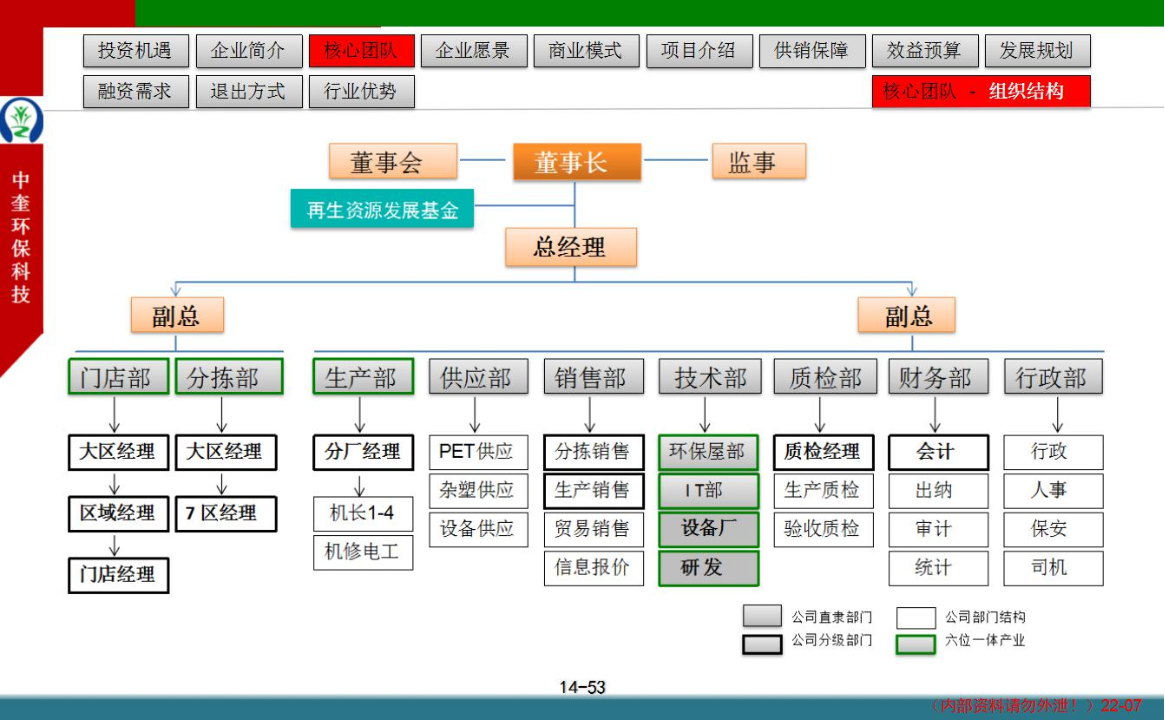
Task: Click the 副总 box above 门店部
Action: point(177,315)
